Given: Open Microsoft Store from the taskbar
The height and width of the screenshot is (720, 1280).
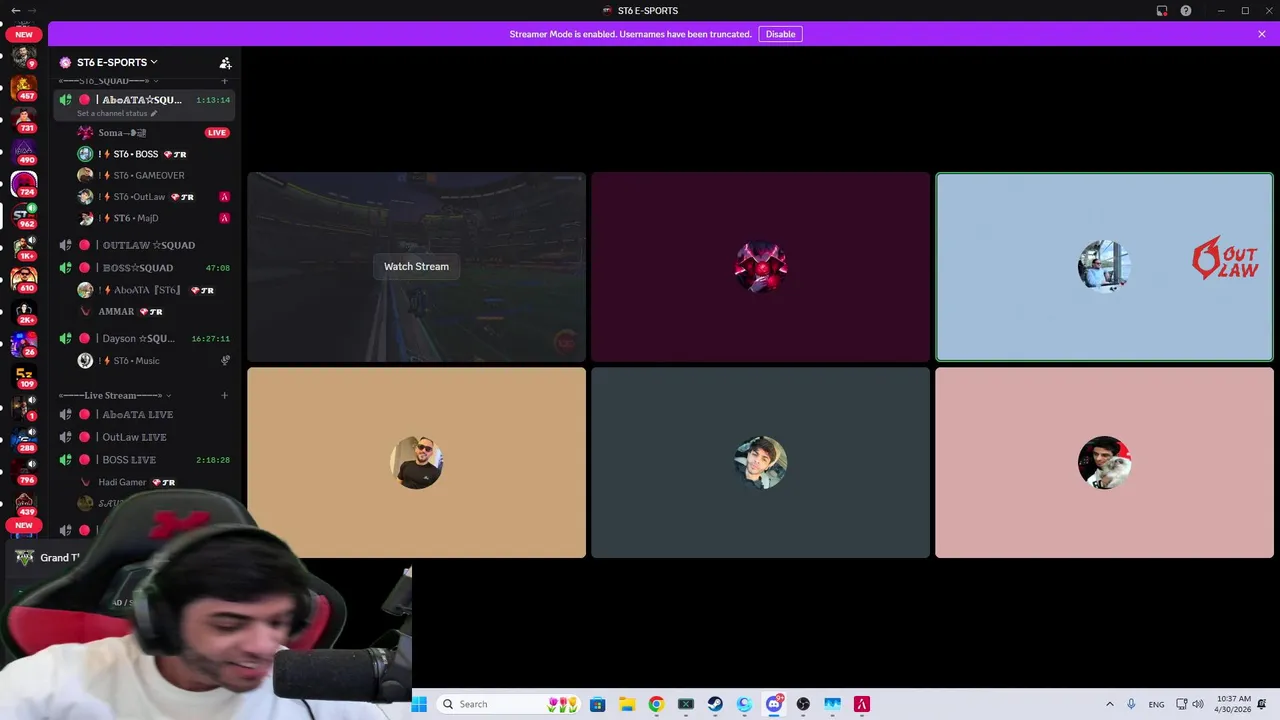Looking at the screenshot, I should pos(597,704).
